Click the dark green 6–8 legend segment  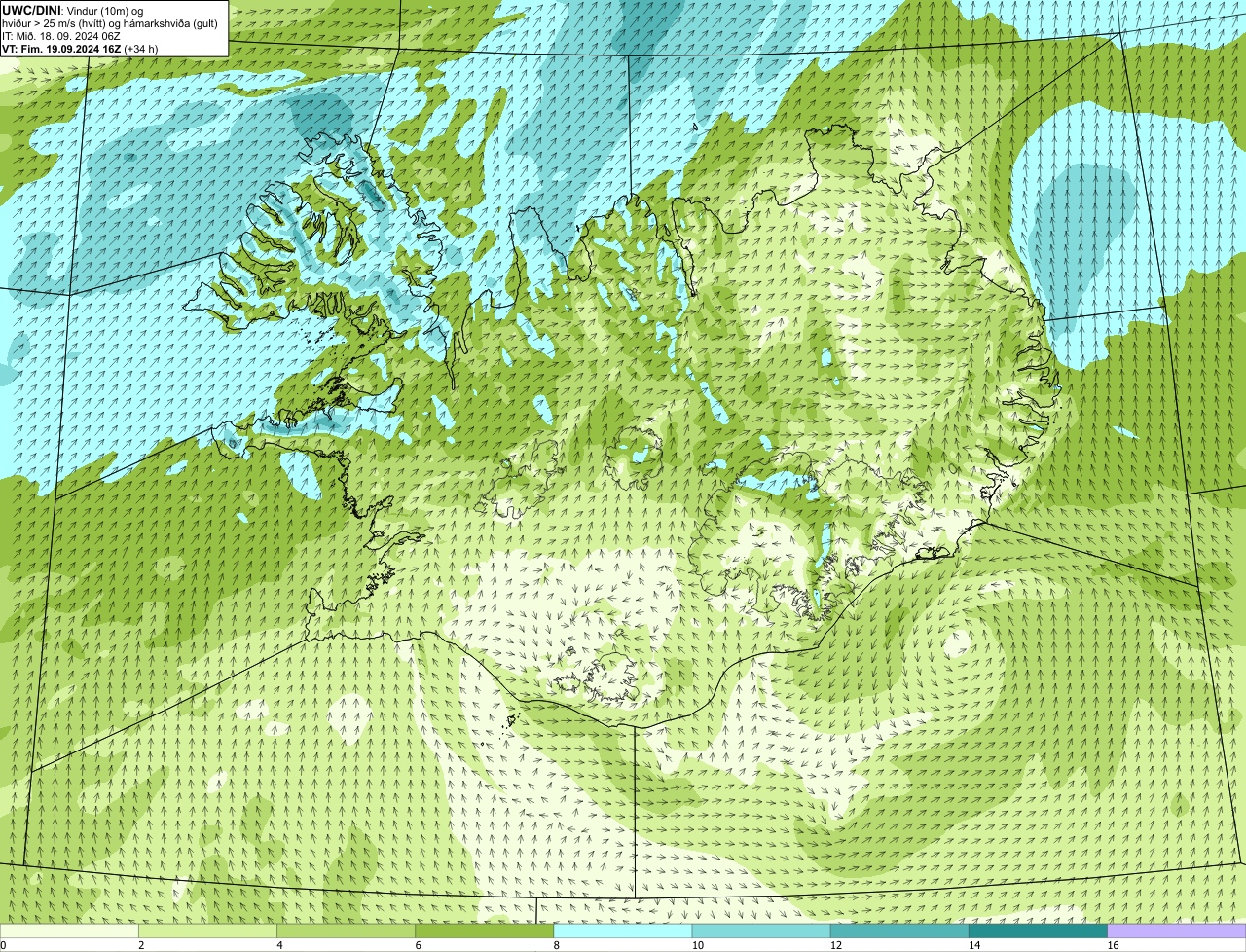(485, 932)
